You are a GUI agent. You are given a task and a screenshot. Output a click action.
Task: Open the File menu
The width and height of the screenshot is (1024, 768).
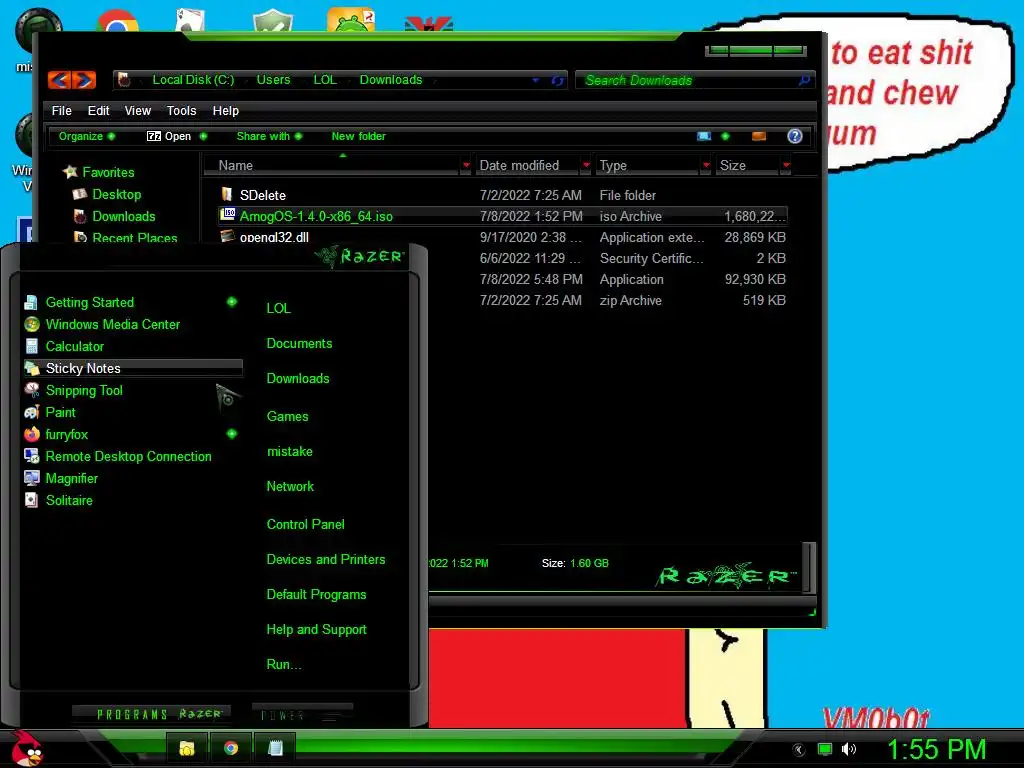point(61,110)
